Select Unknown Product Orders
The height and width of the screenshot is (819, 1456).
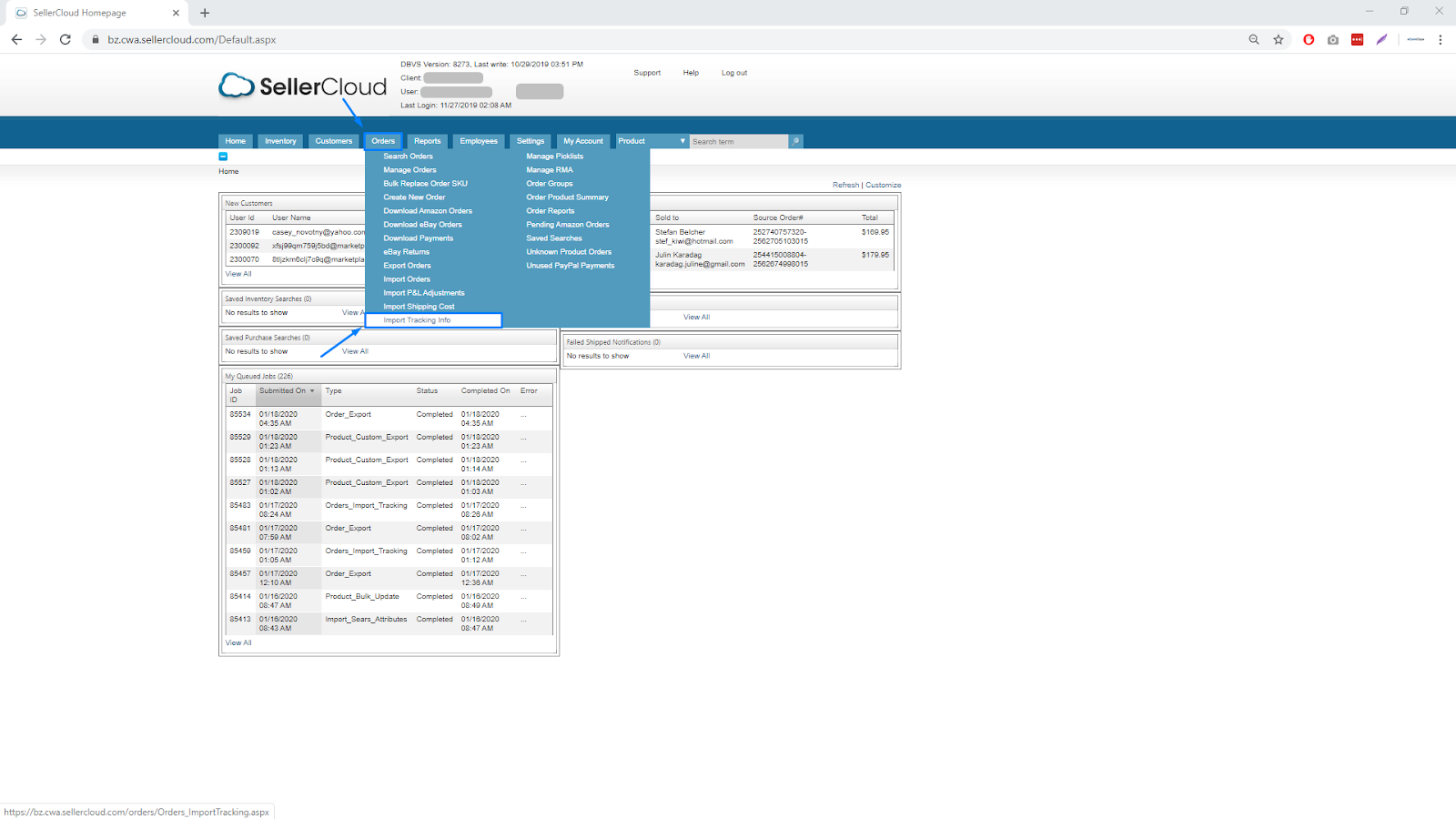coord(569,252)
